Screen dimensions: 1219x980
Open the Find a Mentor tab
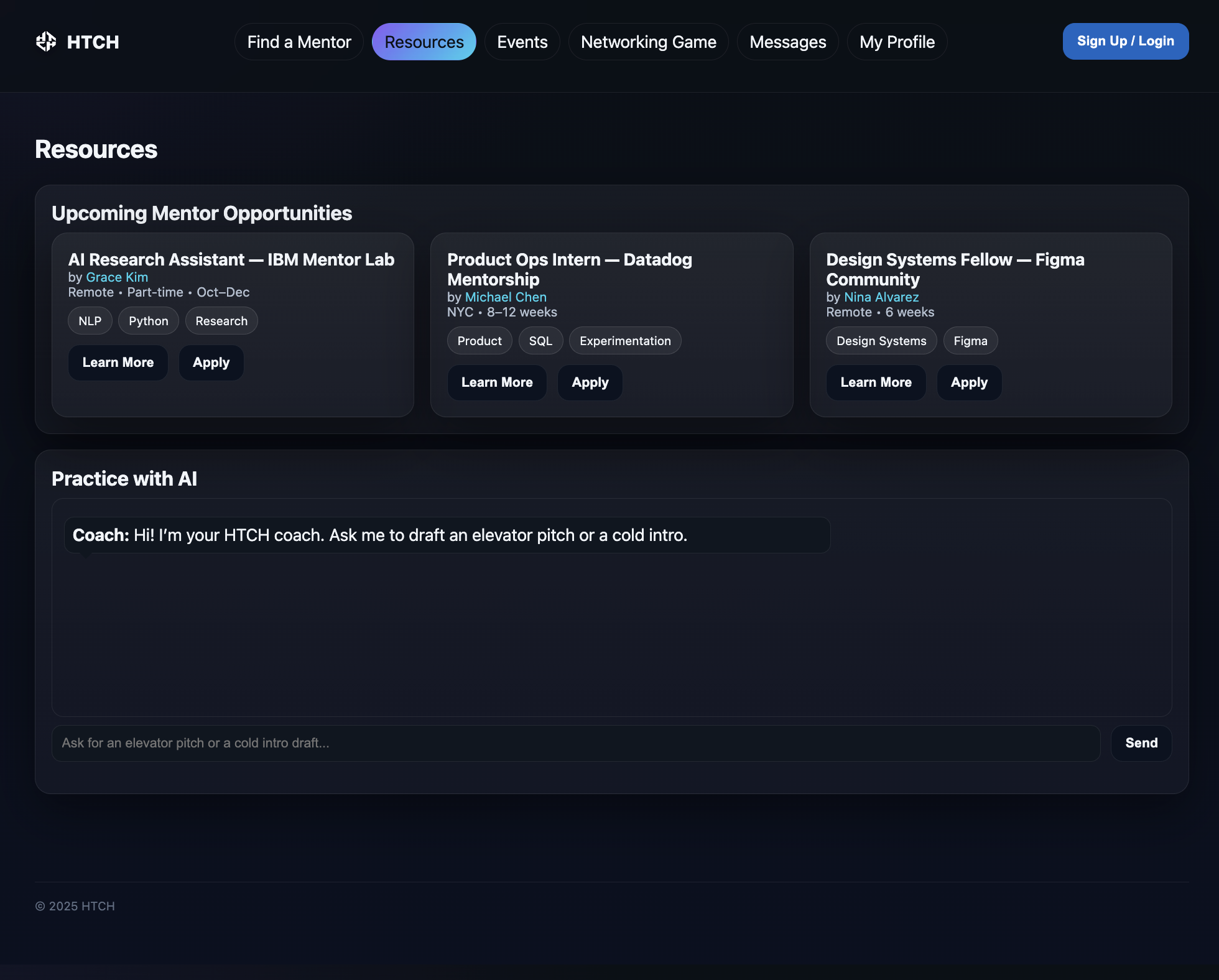[299, 42]
